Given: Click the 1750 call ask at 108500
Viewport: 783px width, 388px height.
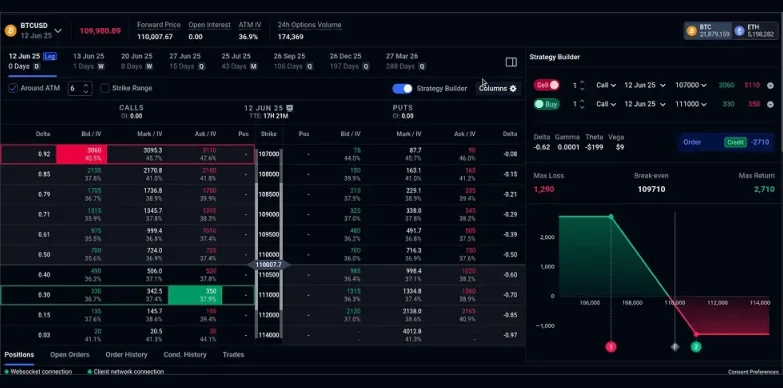Looking at the screenshot, I should 209,190.
